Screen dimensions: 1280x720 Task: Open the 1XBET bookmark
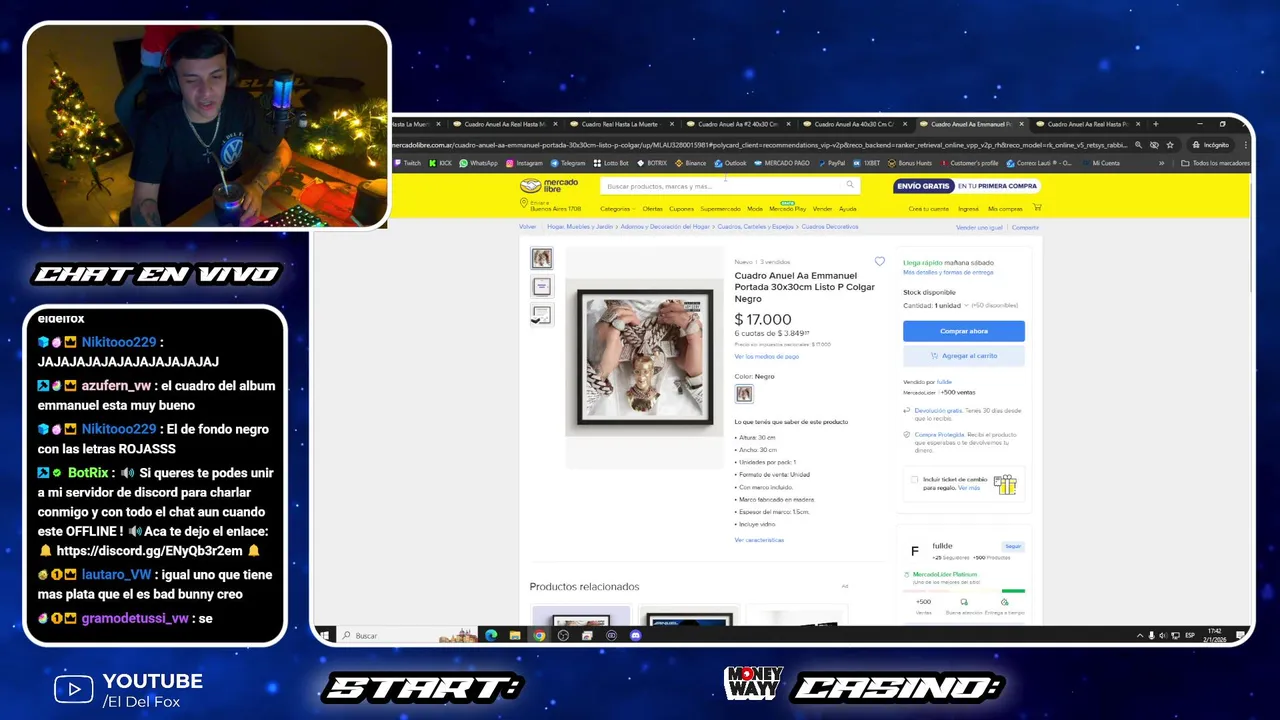867,163
